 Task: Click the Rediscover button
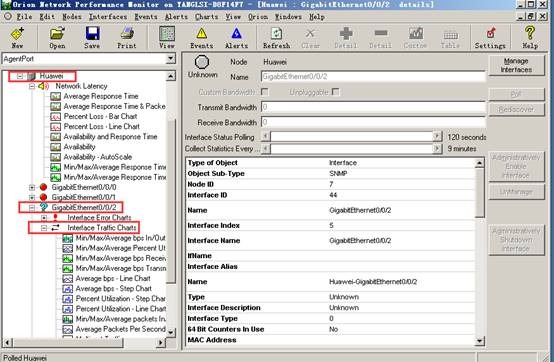tap(516, 109)
